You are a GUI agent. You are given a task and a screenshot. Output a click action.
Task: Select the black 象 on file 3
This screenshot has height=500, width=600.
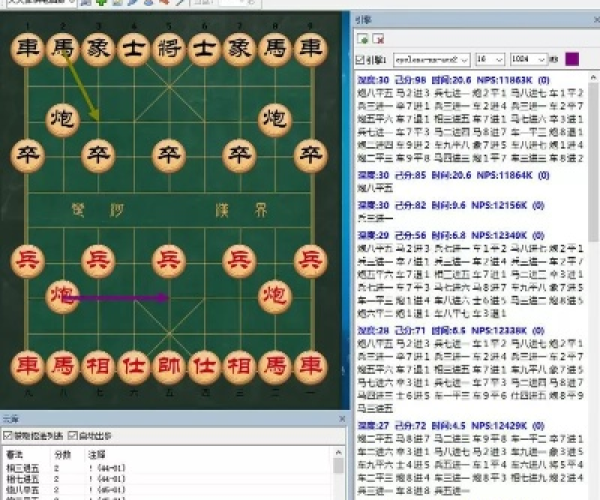[x=98, y=49]
